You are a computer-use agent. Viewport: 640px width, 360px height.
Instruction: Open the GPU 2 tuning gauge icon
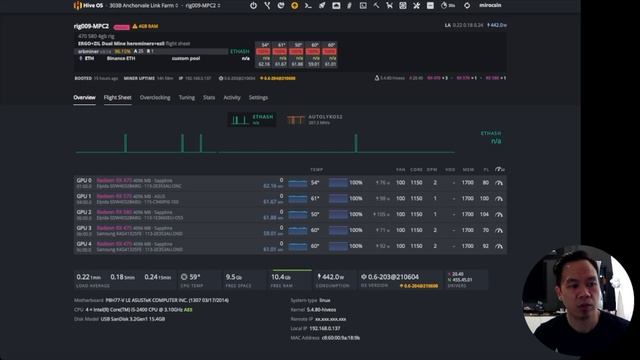click(499, 215)
